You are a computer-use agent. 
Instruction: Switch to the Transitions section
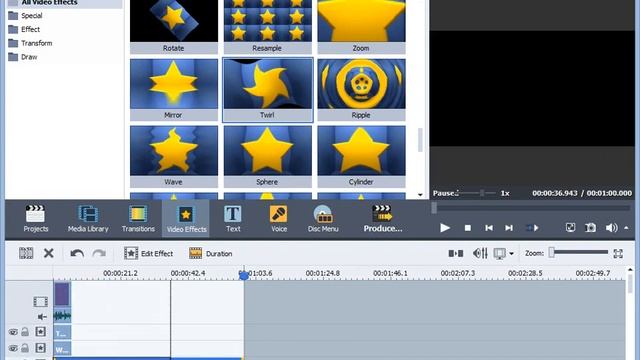138,219
